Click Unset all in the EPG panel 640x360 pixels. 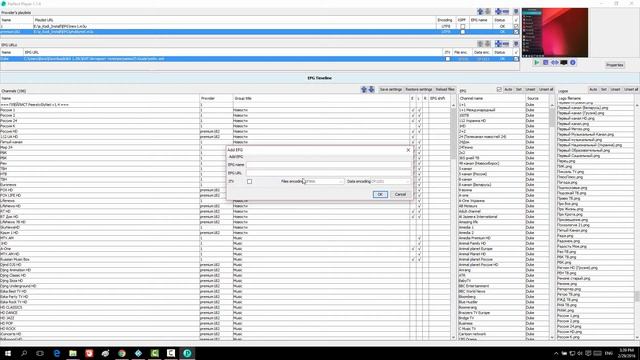click(x=546, y=89)
